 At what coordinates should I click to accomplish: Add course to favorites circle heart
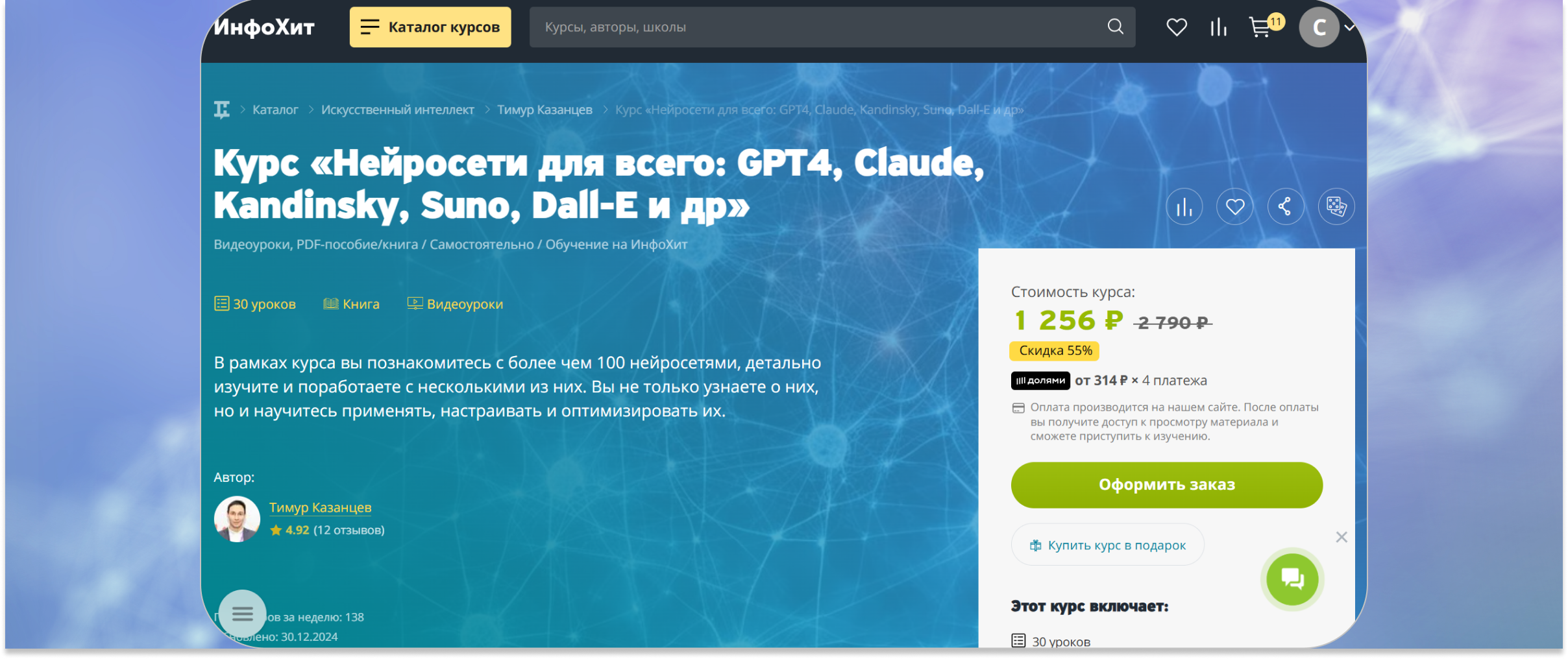[x=1234, y=207]
